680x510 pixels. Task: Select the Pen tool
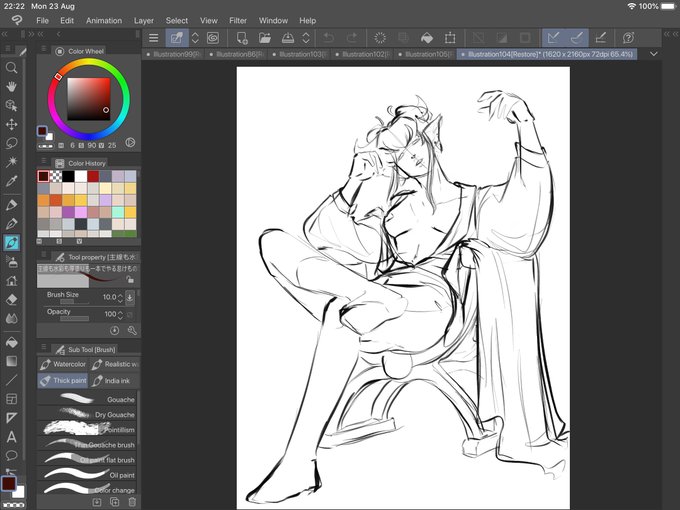point(11,205)
